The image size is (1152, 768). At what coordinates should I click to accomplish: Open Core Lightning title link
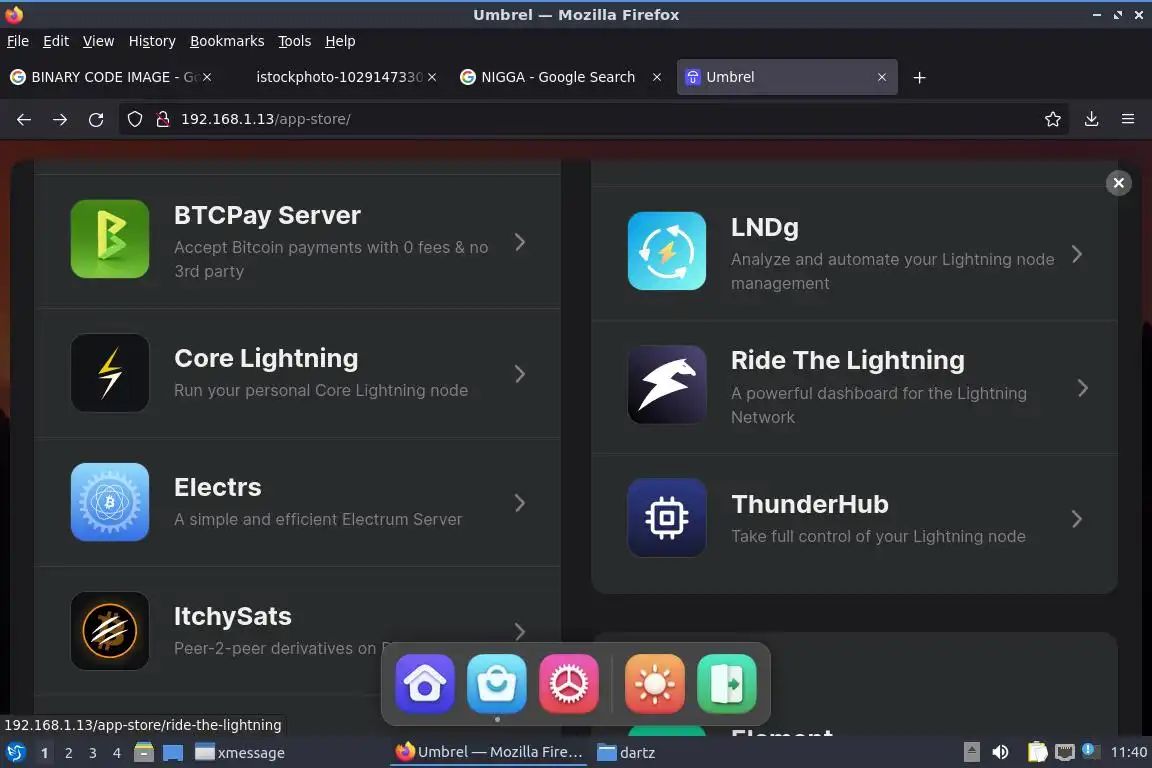tap(266, 358)
